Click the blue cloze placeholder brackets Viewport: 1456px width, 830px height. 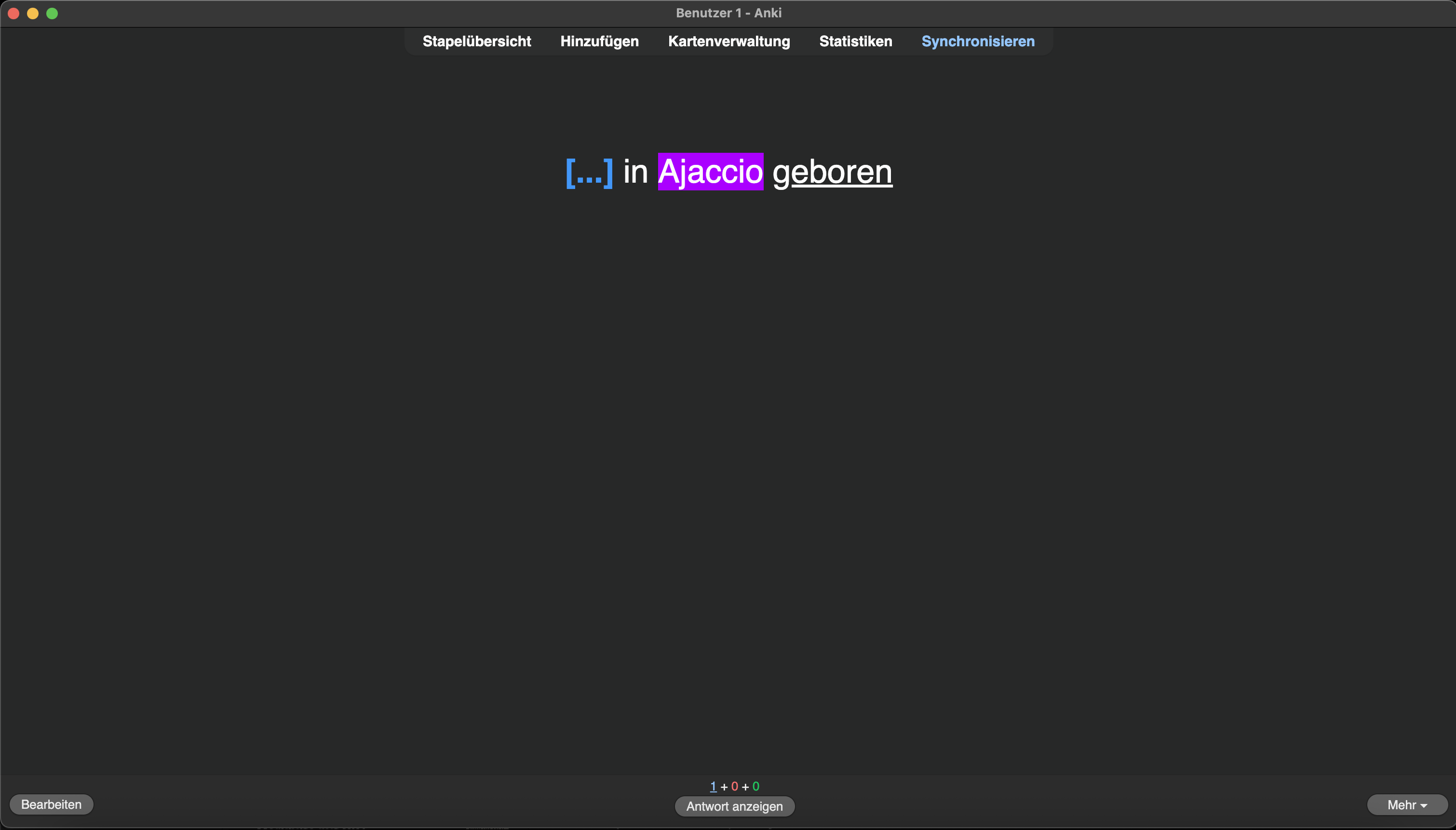coord(589,172)
